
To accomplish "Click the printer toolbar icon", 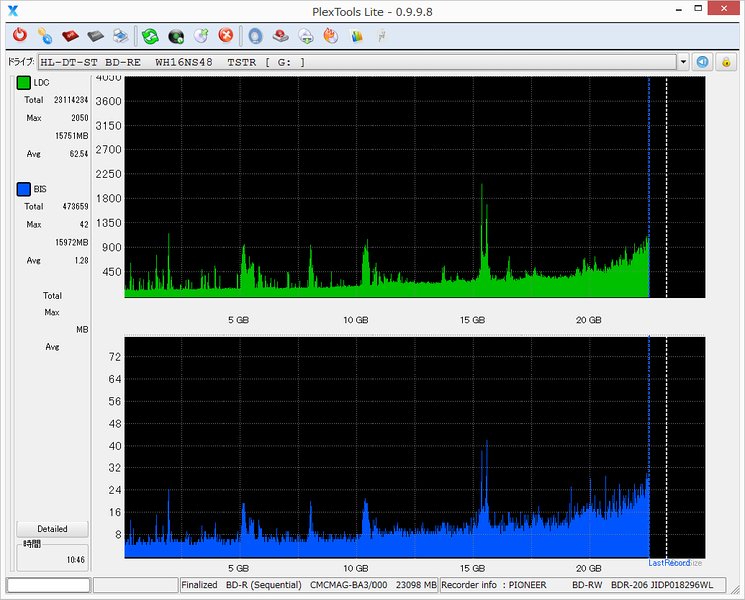I will tap(121, 36).
